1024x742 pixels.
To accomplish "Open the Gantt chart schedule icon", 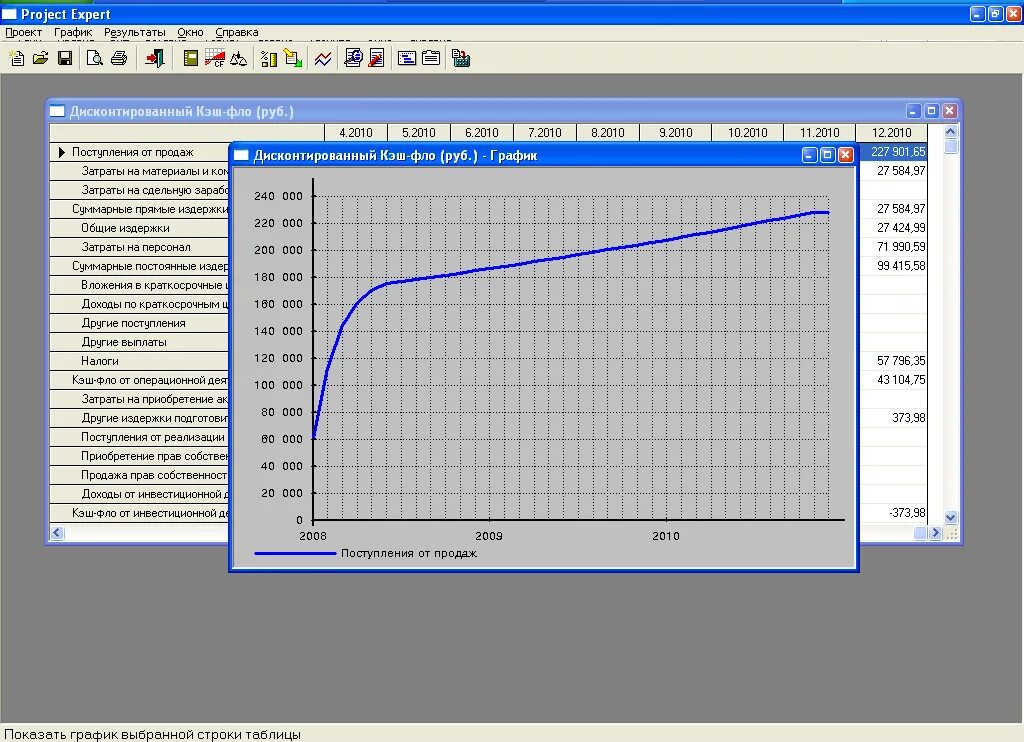I will click(407, 59).
